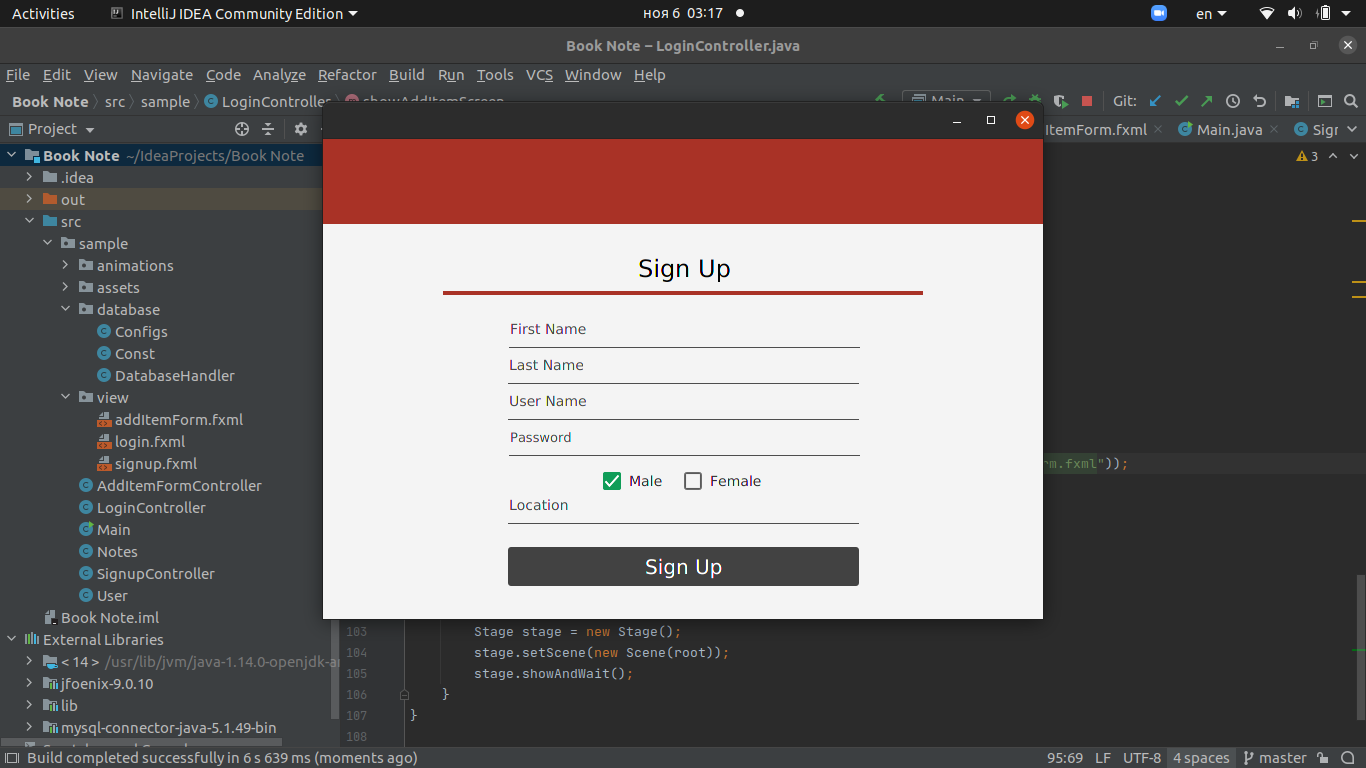Commit changes using the green checkmark icon
Viewport: 1366px width, 768px height.
(1182, 100)
